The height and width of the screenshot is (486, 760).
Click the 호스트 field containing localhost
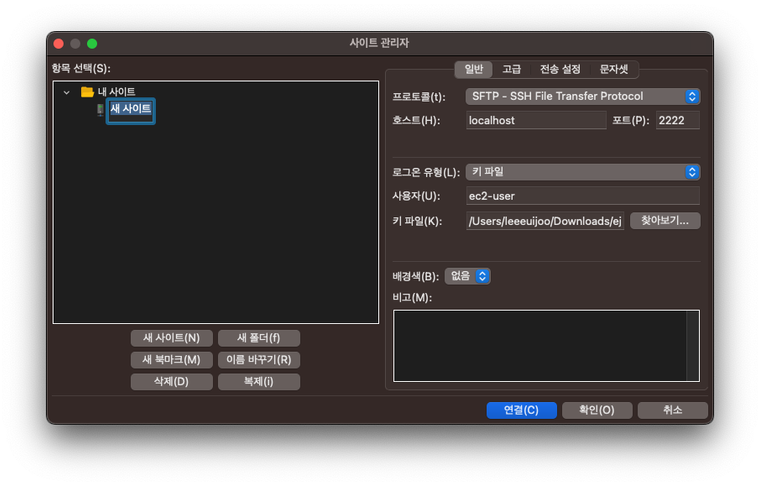pos(536,120)
